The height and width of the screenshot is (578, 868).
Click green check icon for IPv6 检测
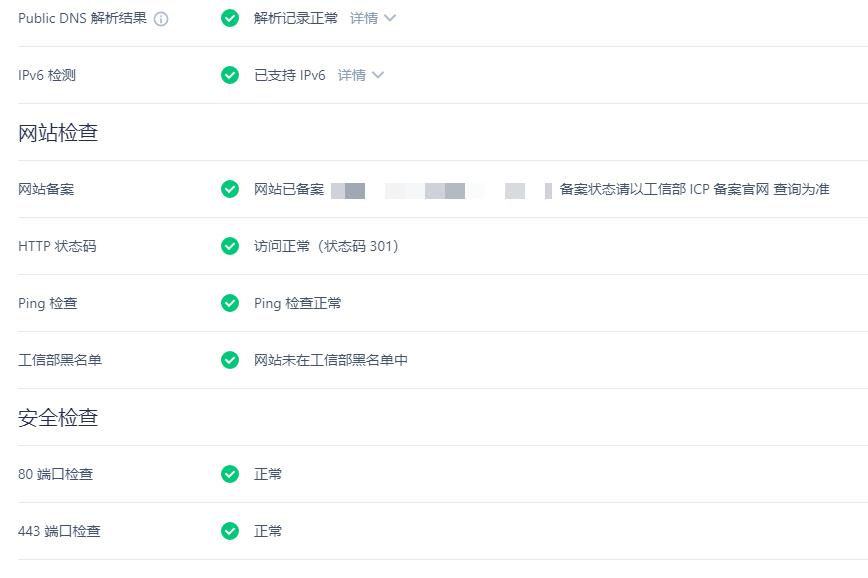coord(230,75)
